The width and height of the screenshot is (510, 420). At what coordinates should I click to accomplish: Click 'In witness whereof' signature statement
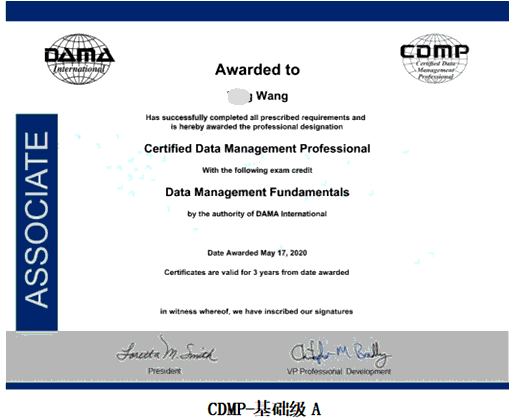pos(256,312)
